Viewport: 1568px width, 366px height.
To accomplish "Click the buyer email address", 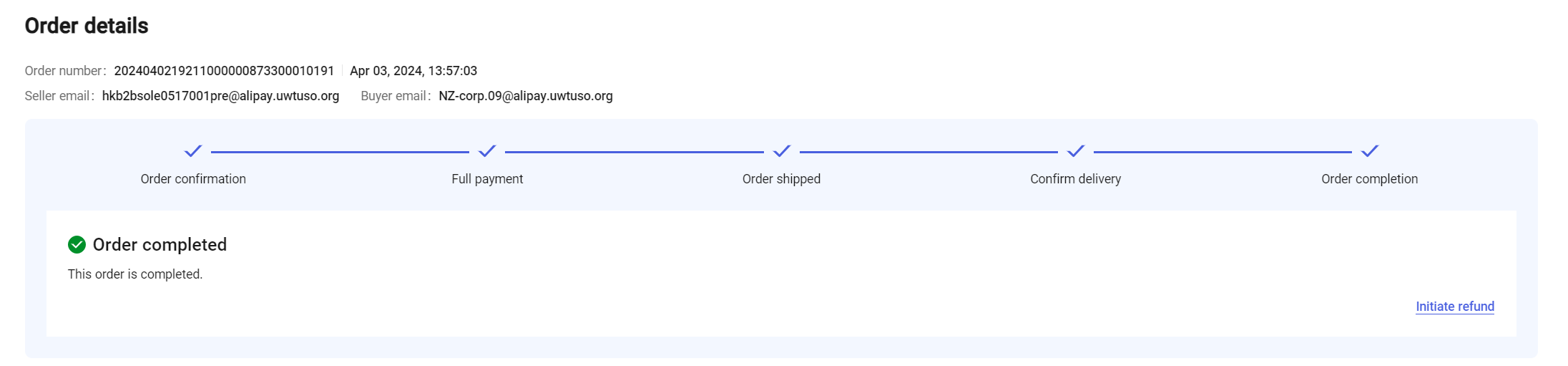I will [526, 96].
